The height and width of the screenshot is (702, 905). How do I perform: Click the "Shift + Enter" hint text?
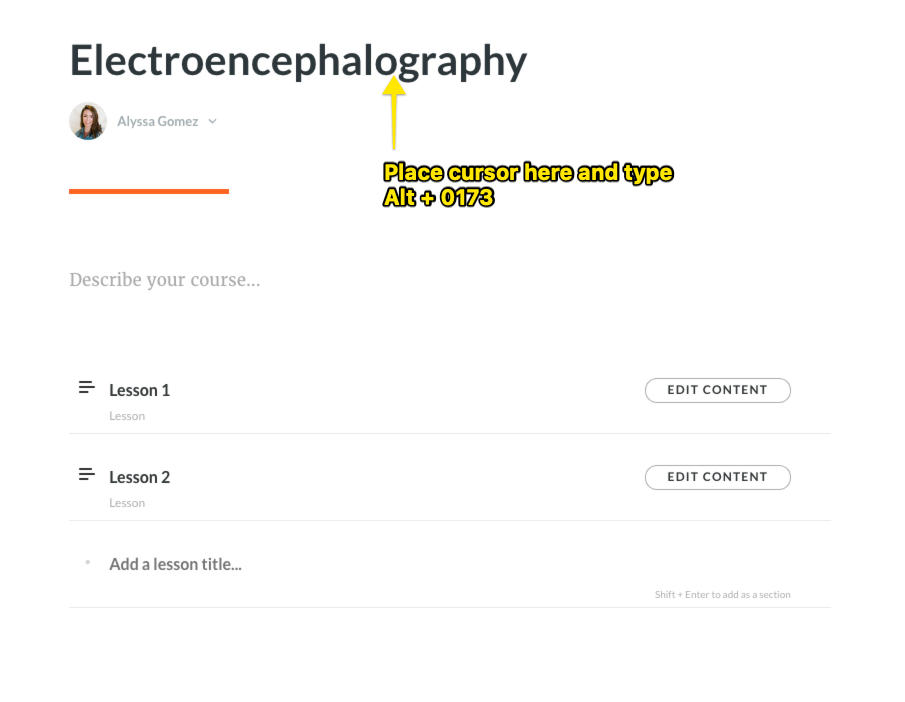tap(722, 595)
